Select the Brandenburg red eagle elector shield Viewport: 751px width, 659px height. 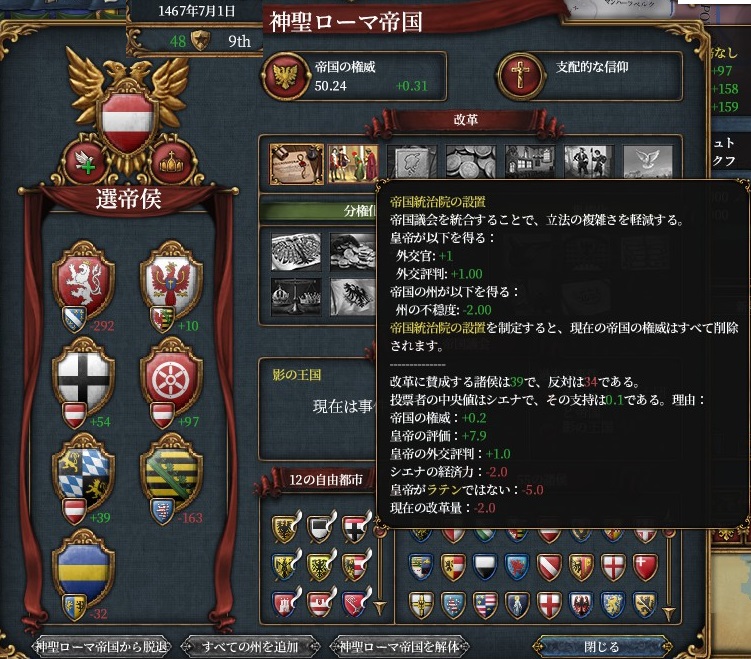click(x=171, y=278)
